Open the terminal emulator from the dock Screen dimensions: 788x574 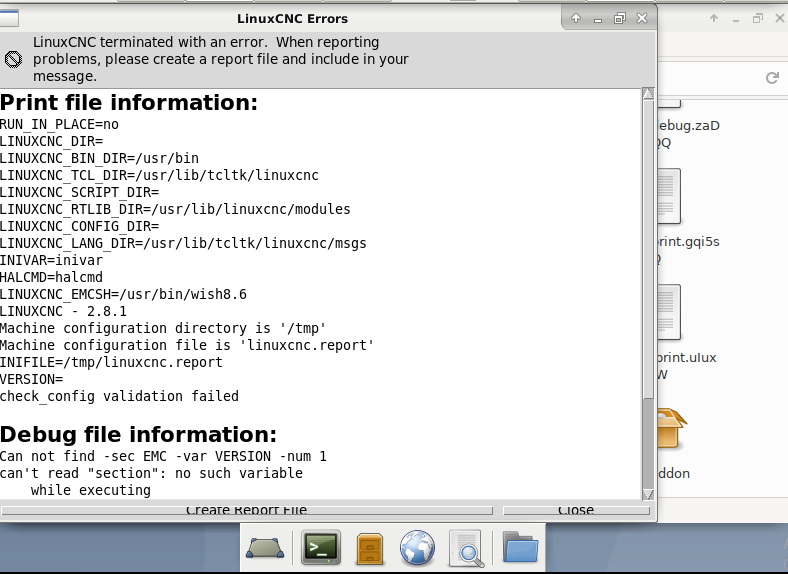pyautogui.click(x=321, y=547)
